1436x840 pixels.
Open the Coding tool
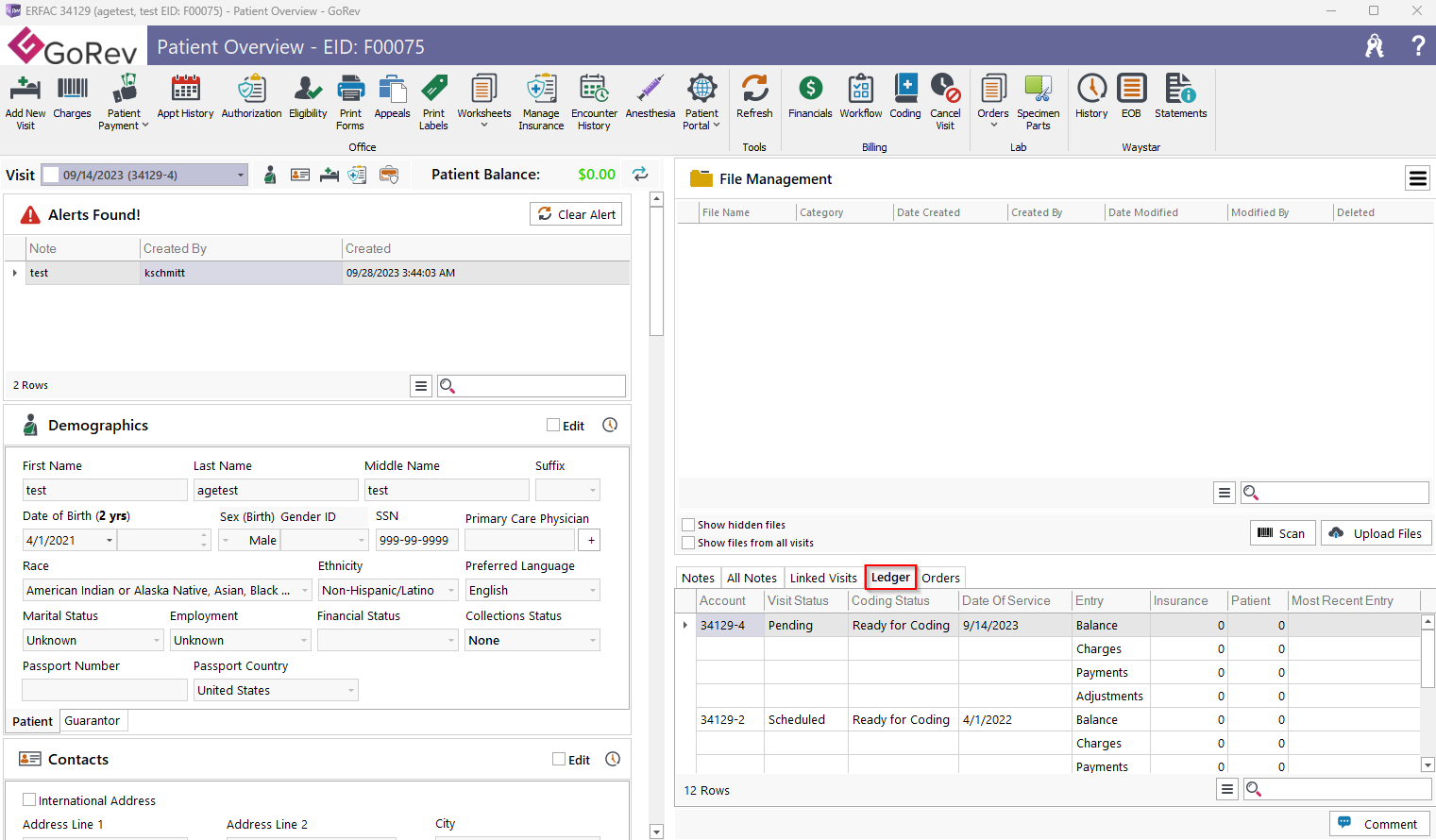coord(905,97)
